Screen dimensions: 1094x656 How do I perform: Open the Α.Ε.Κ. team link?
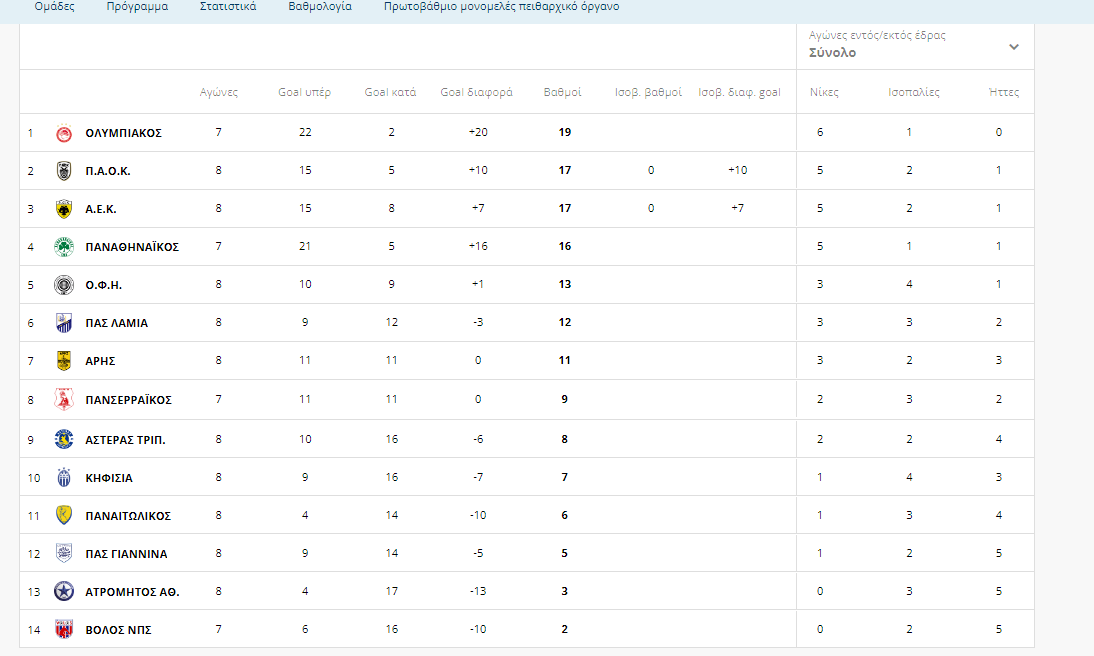tap(100, 209)
